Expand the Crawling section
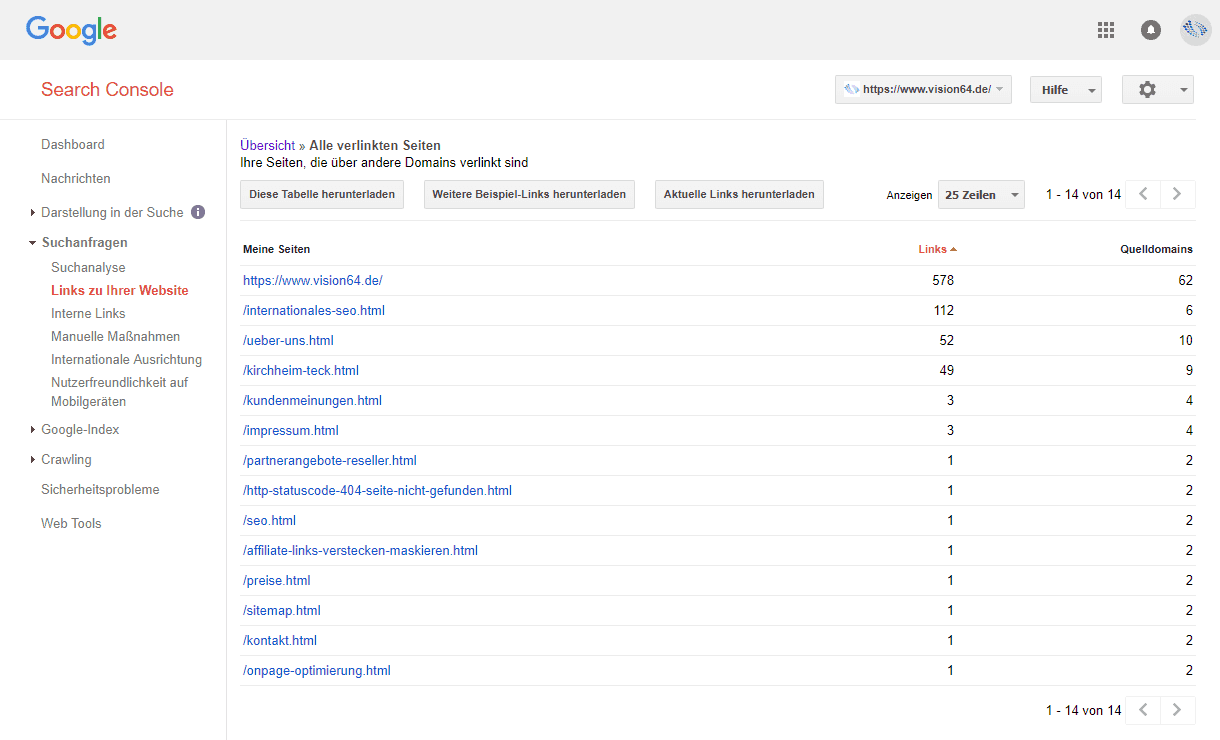 [33, 459]
